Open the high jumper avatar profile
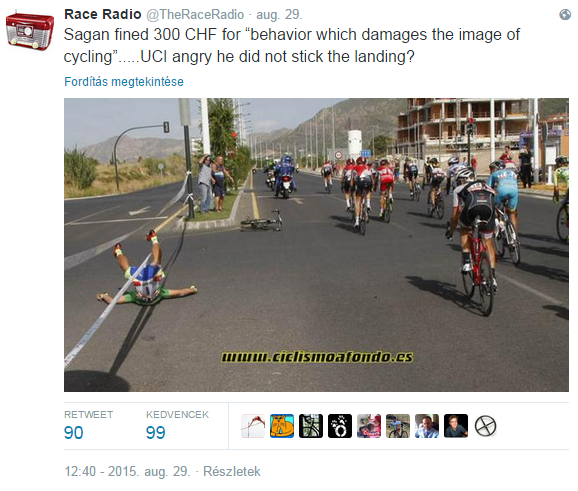This screenshot has width=578, height=491. [253, 426]
